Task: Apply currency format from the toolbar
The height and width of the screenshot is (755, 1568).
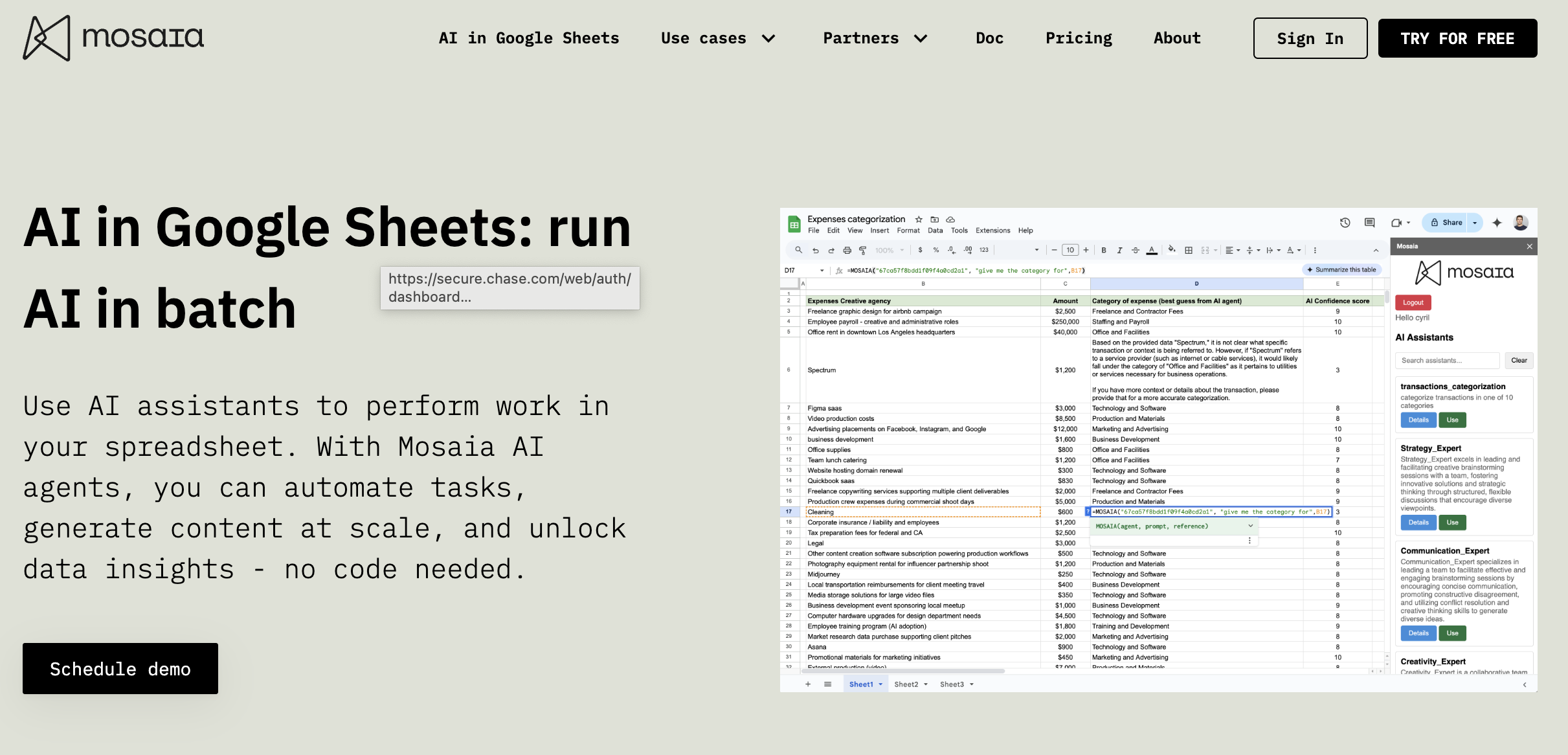Action: pyautogui.click(x=920, y=251)
